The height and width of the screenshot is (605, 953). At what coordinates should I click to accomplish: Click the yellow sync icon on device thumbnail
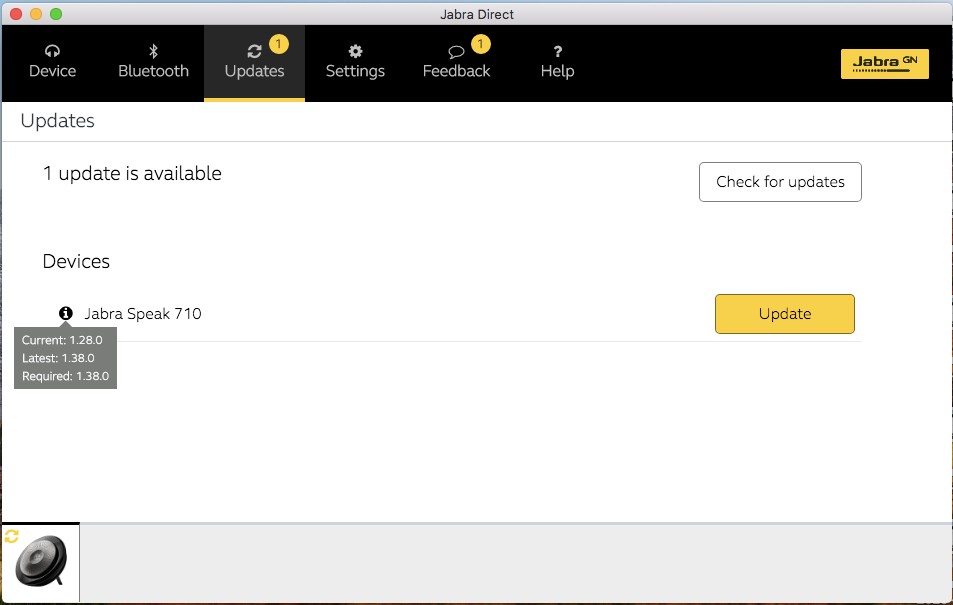[x=12, y=536]
